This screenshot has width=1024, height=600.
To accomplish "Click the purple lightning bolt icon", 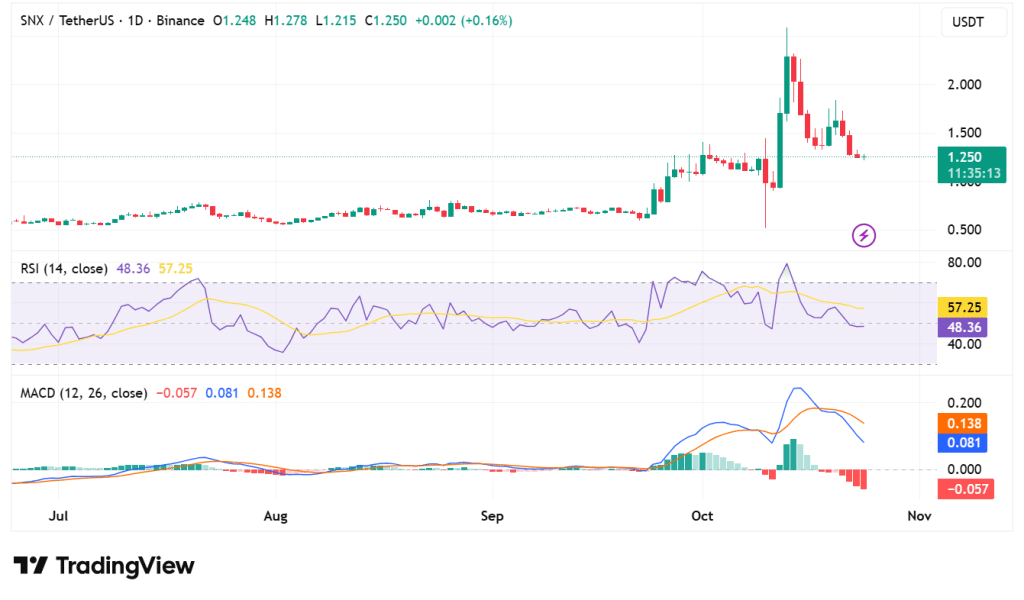I will click(864, 236).
